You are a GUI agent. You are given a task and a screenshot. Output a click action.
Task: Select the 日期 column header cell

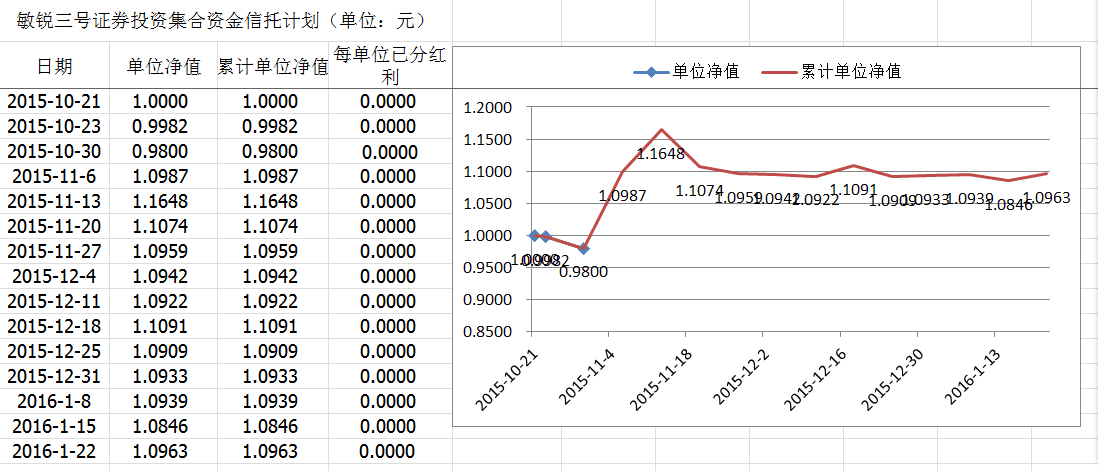coord(55,67)
